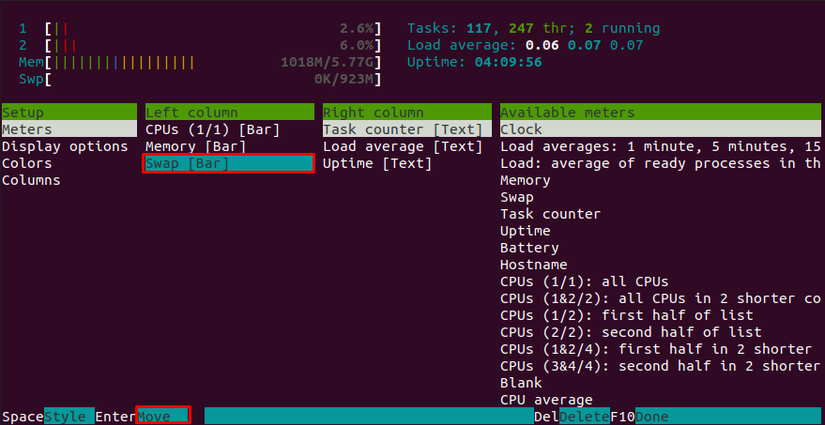Choose CPUs (1&2/2) meter
This screenshot has width=825, height=425.
coord(662,298)
